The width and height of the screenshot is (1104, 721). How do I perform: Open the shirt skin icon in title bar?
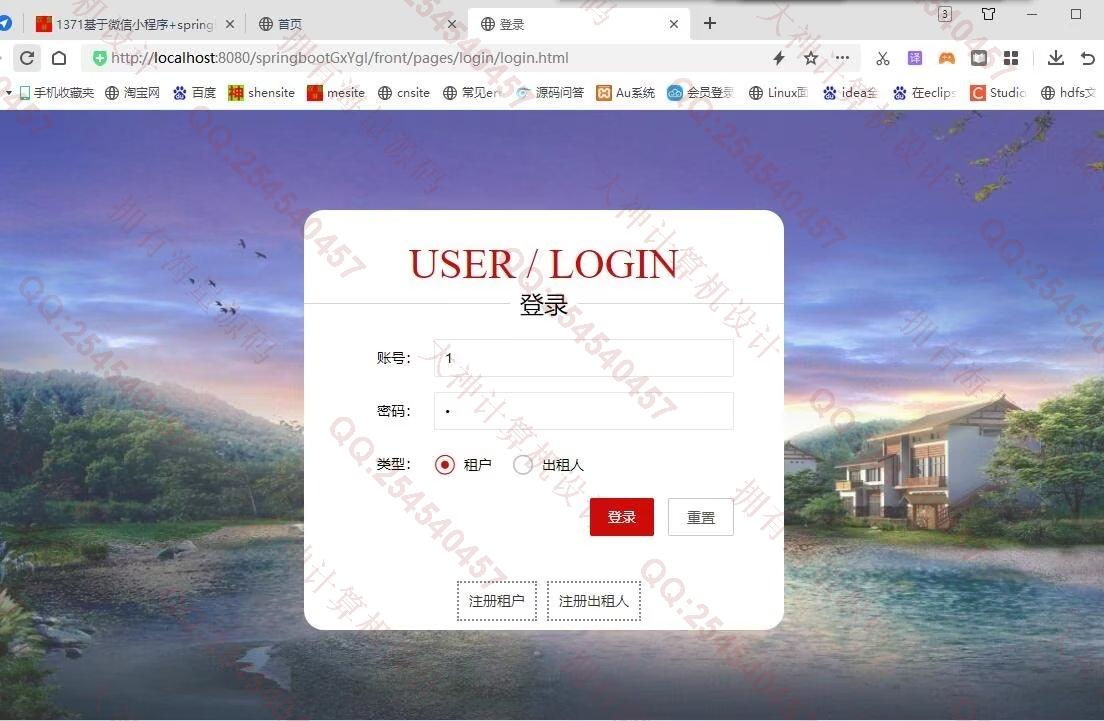989,13
